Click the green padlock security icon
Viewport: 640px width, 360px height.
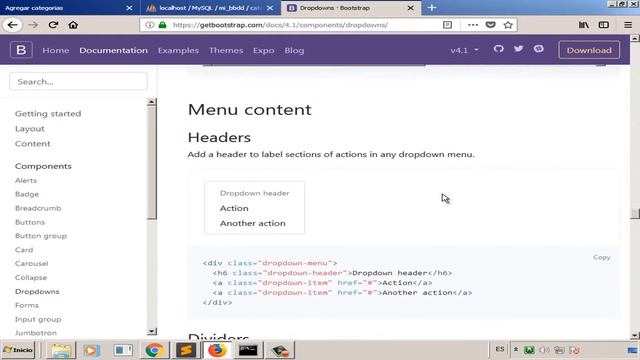(162, 25)
